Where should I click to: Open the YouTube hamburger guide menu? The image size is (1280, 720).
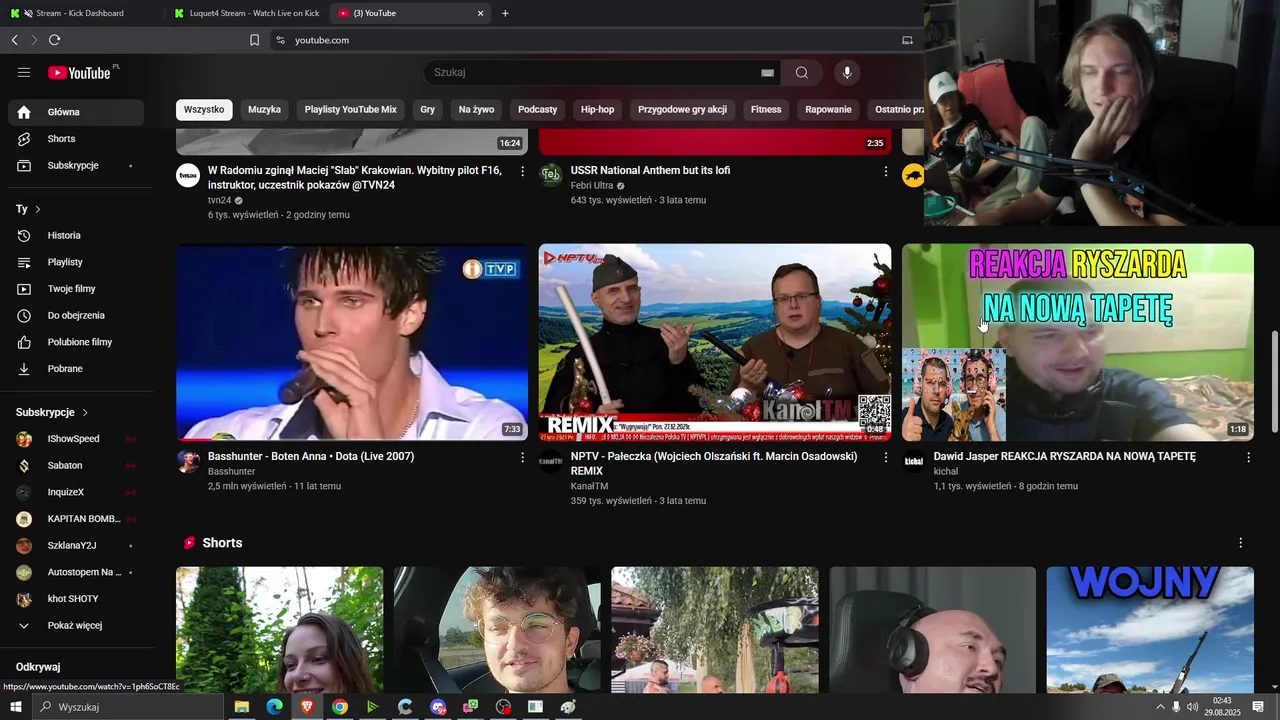pos(24,72)
